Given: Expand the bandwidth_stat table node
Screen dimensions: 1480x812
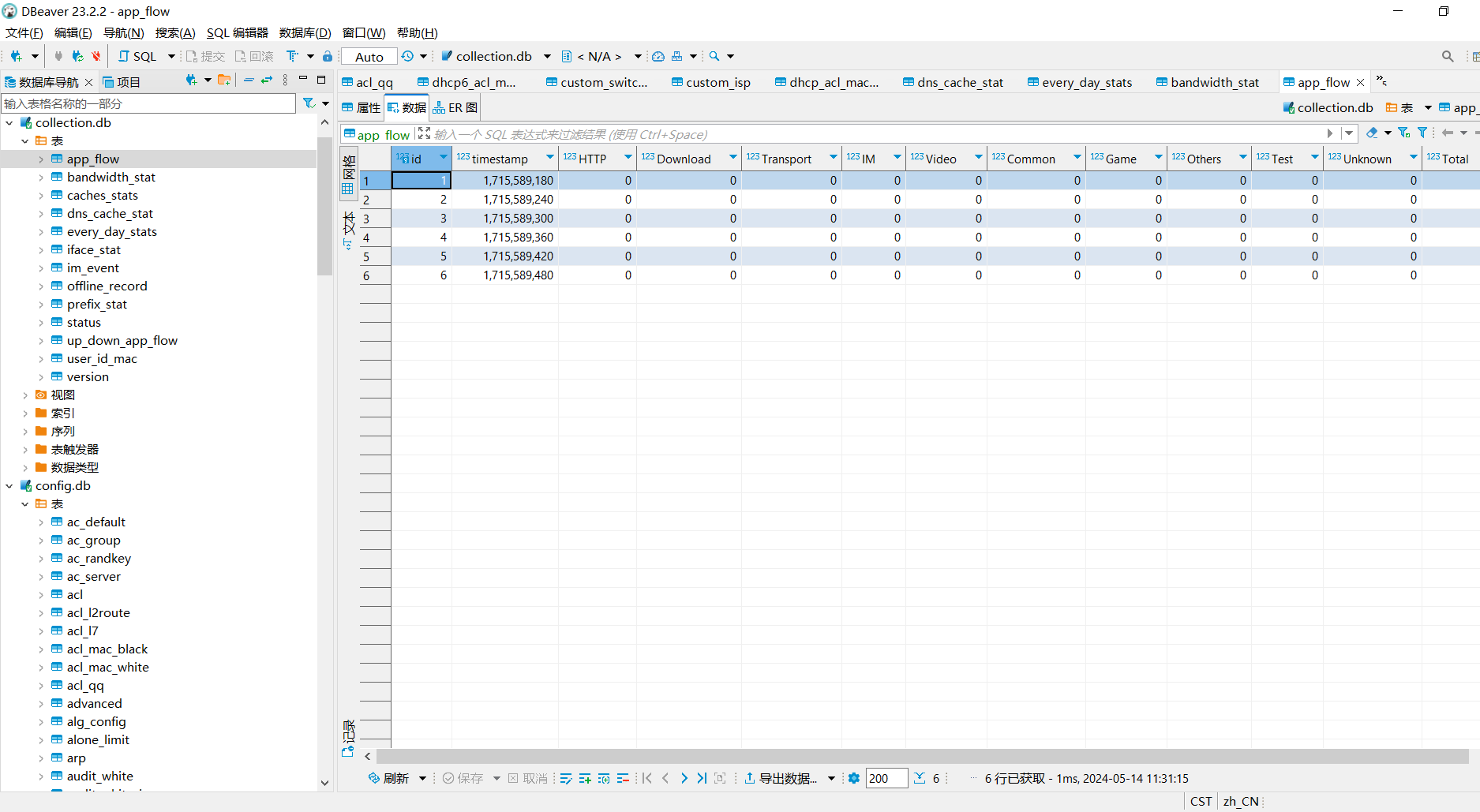Looking at the screenshot, I should pyautogui.click(x=41, y=178).
